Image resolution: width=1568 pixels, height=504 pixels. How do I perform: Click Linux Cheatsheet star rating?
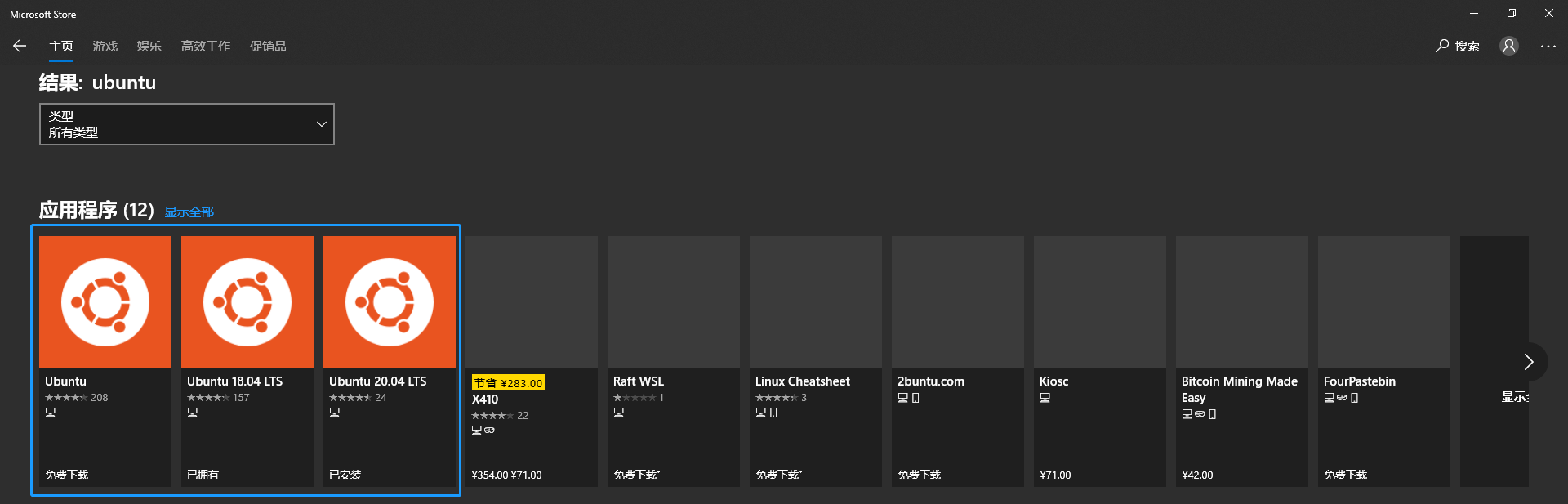(x=781, y=398)
